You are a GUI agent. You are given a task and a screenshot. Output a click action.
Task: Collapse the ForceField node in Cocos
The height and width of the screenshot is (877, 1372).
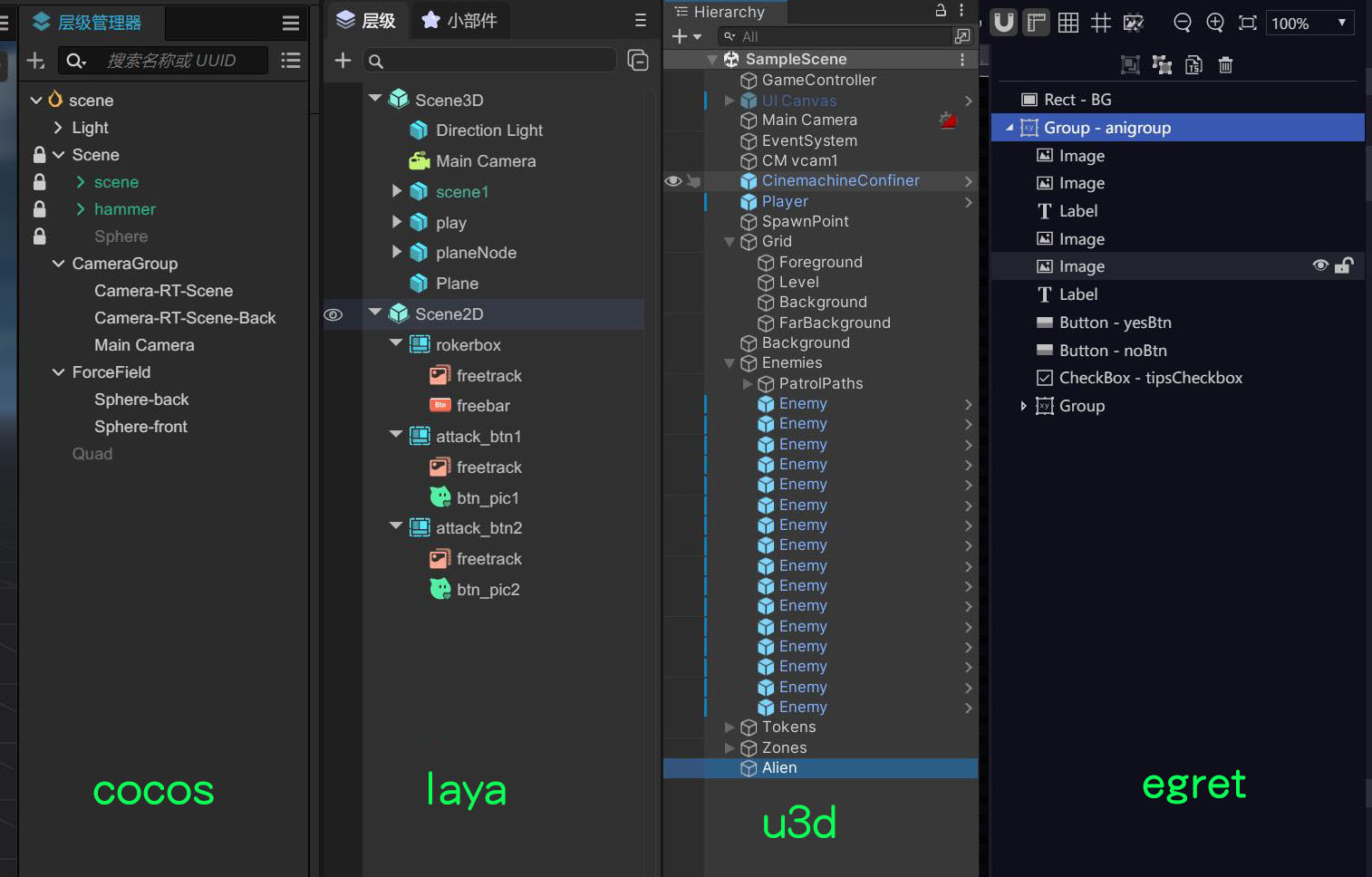tap(58, 372)
